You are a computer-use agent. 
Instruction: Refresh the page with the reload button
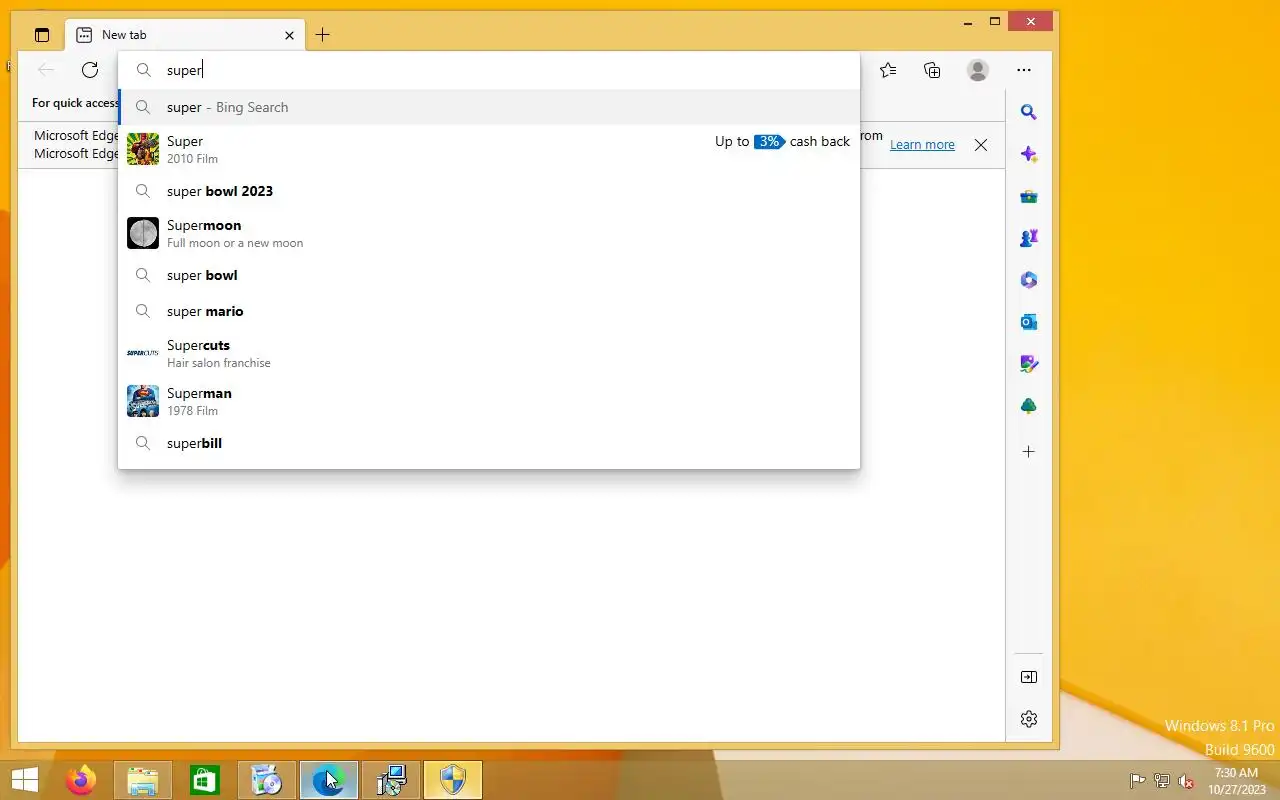pyautogui.click(x=90, y=70)
